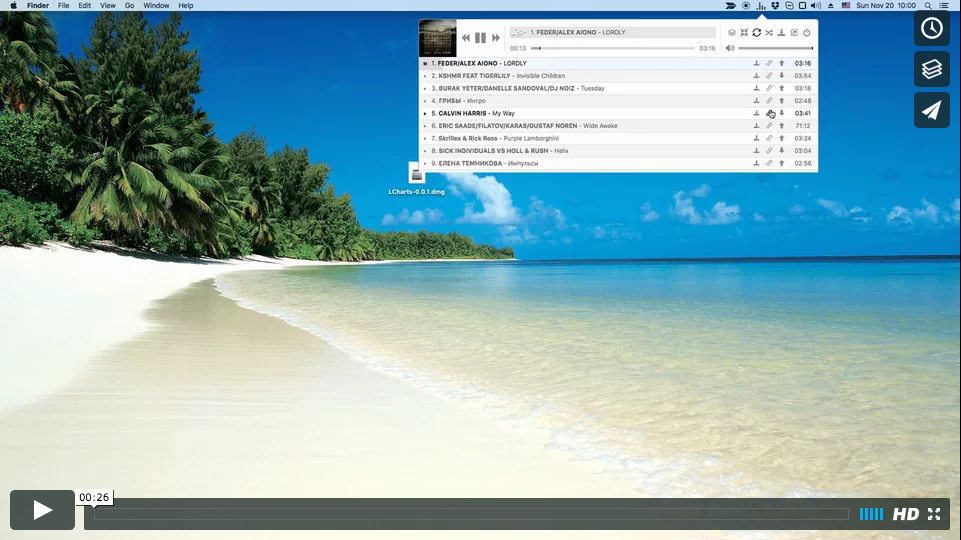Copy link for KSHMR Invisible Children
This screenshot has width=961, height=540.
(x=769, y=75)
